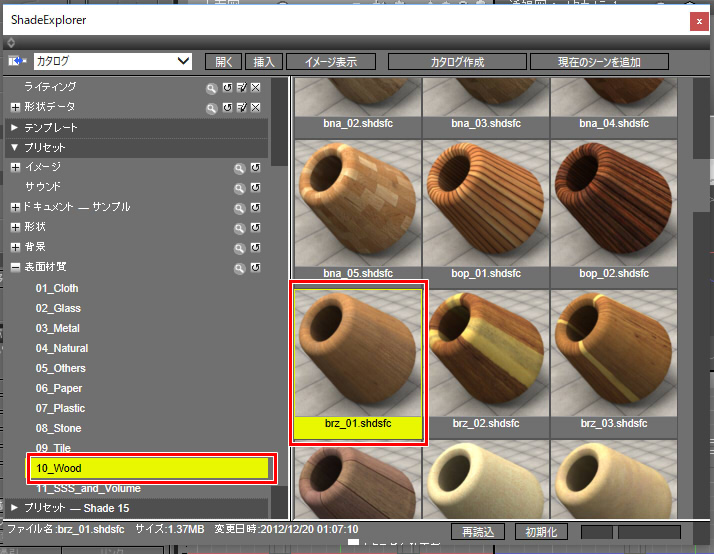714x554 pixels.
Task: Click the reload icon on the サウンド row
Action: point(255,188)
